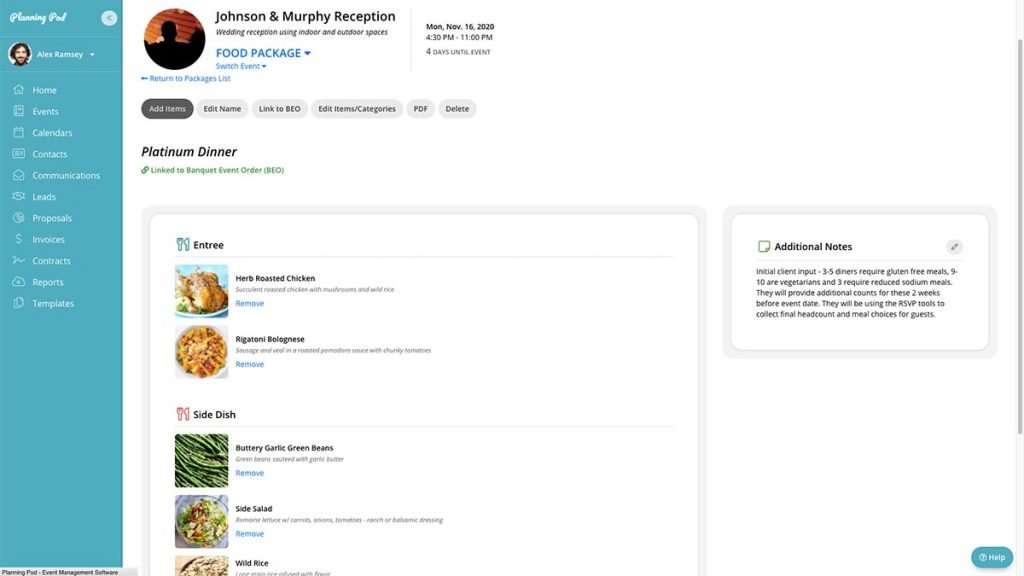Screen dimensions: 1024x576
Task: Click the Leads handshake icon
Action: pyautogui.click(x=18, y=197)
